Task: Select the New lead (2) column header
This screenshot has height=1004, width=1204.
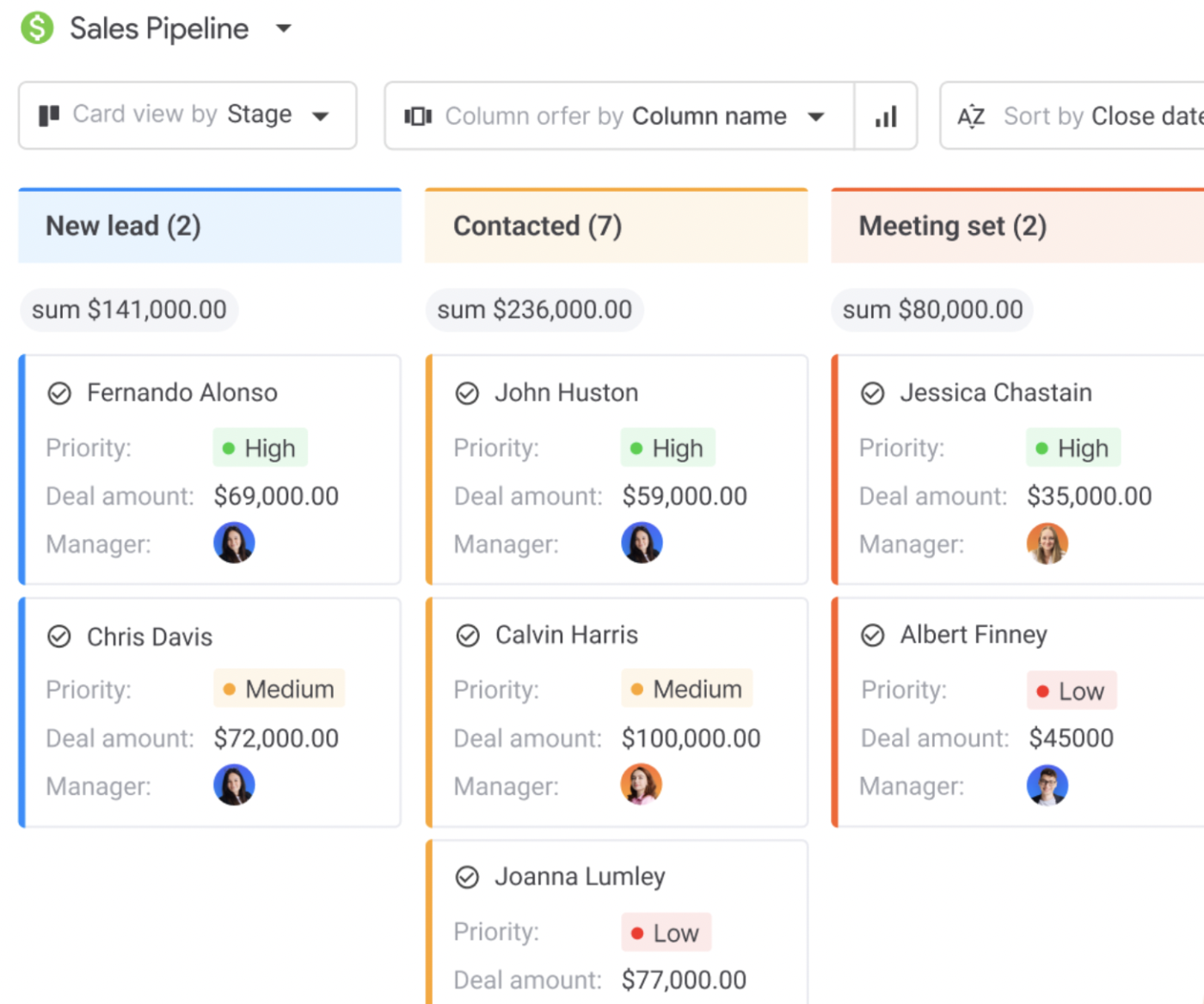Action: click(x=209, y=226)
